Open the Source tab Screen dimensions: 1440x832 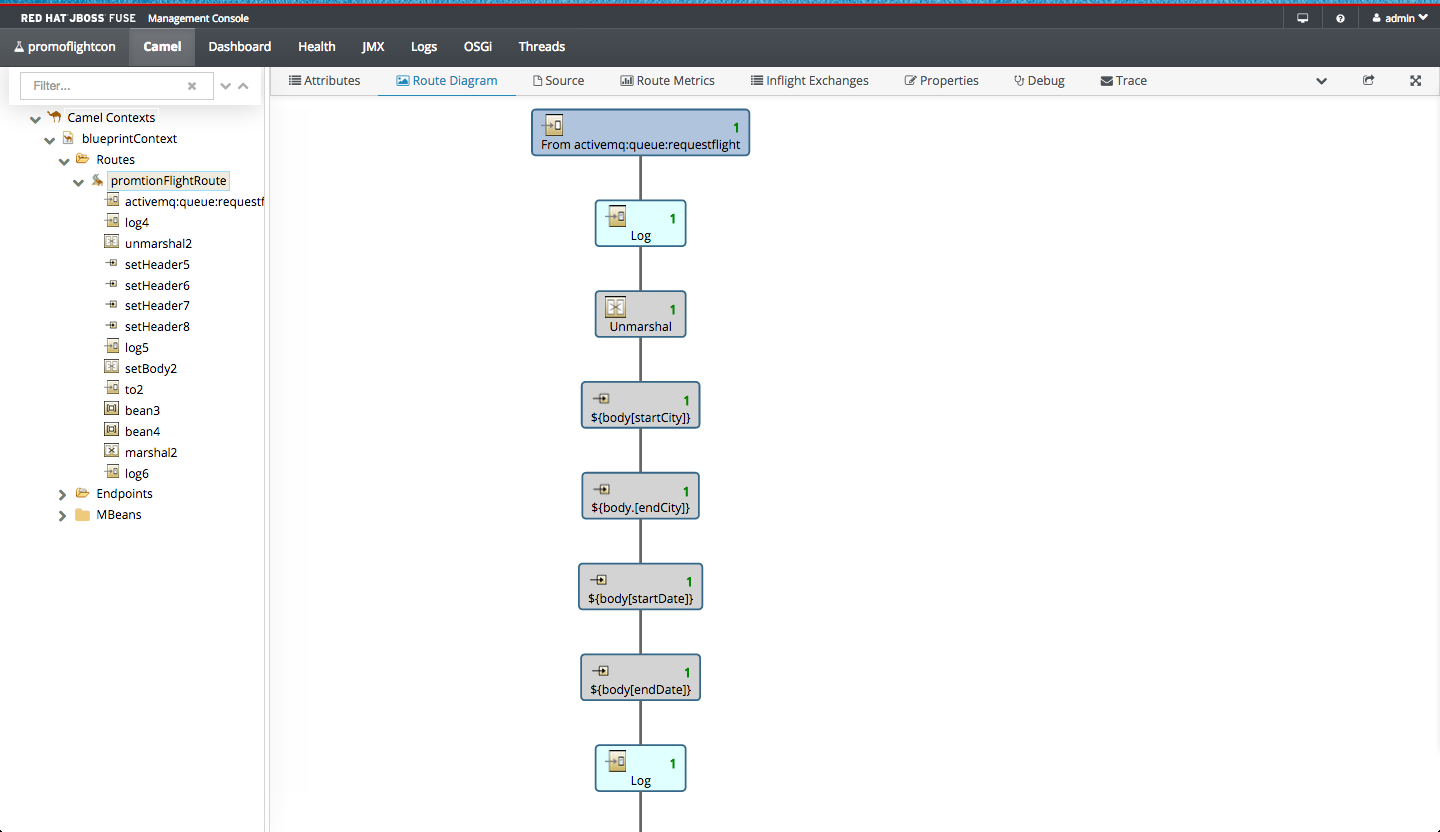pos(558,81)
